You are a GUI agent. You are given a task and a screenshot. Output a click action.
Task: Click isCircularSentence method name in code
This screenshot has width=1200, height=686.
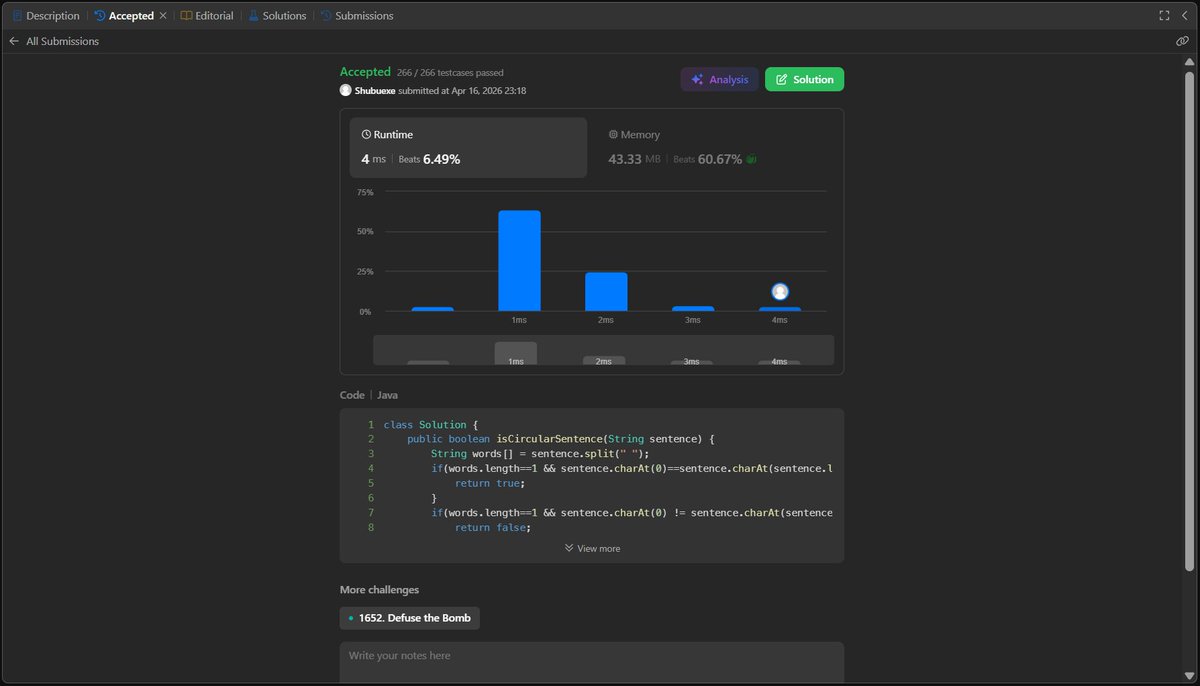pyautogui.click(x=548, y=439)
